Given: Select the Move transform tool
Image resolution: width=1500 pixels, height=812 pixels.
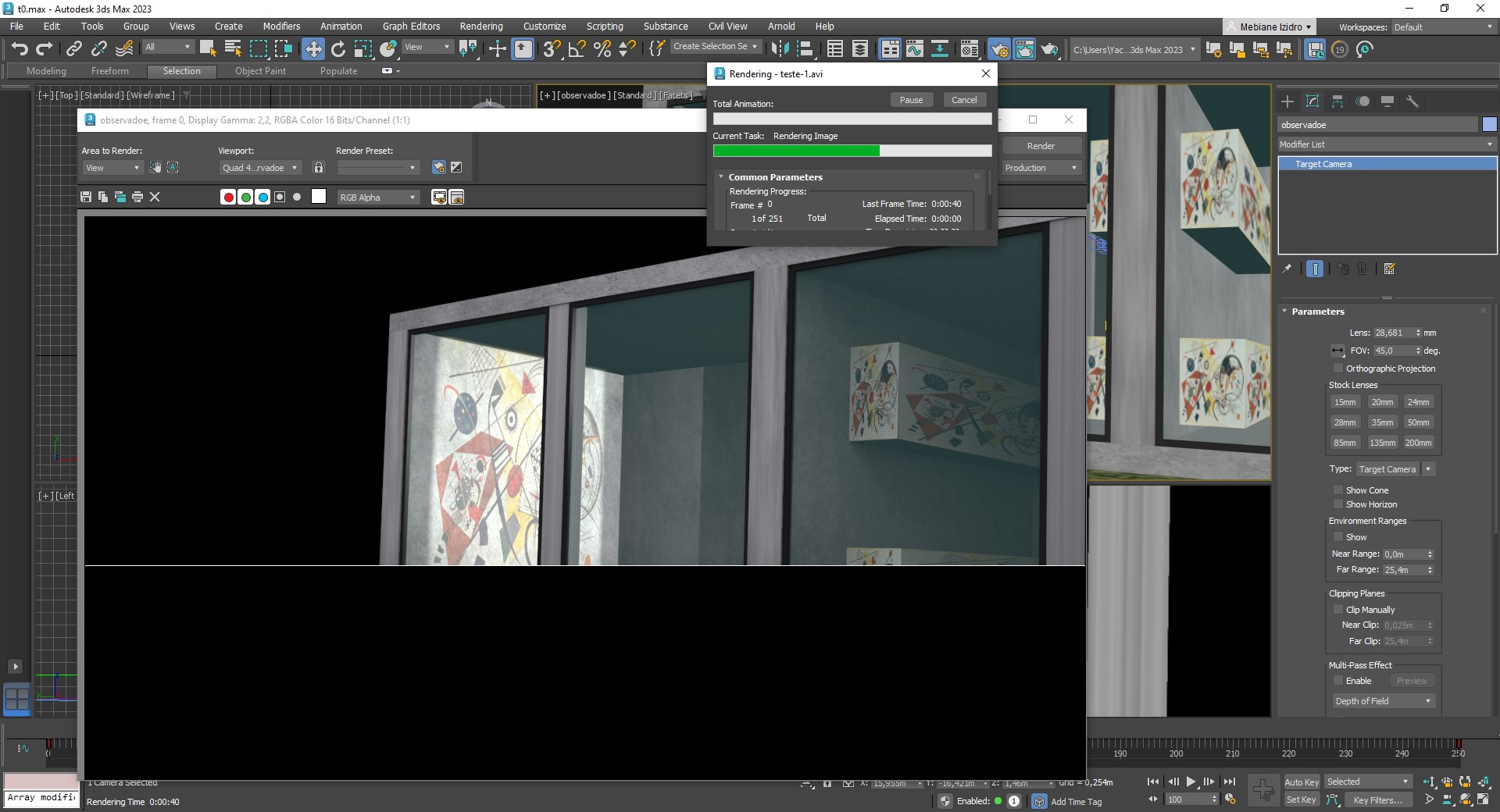Looking at the screenshot, I should [312, 49].
